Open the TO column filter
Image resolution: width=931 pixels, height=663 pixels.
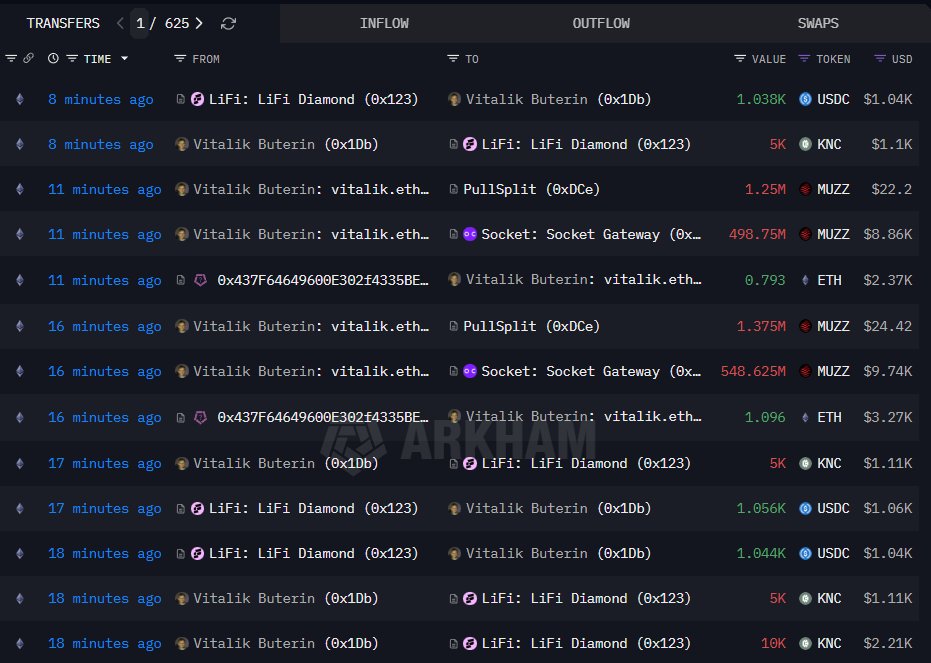[453, 58]
